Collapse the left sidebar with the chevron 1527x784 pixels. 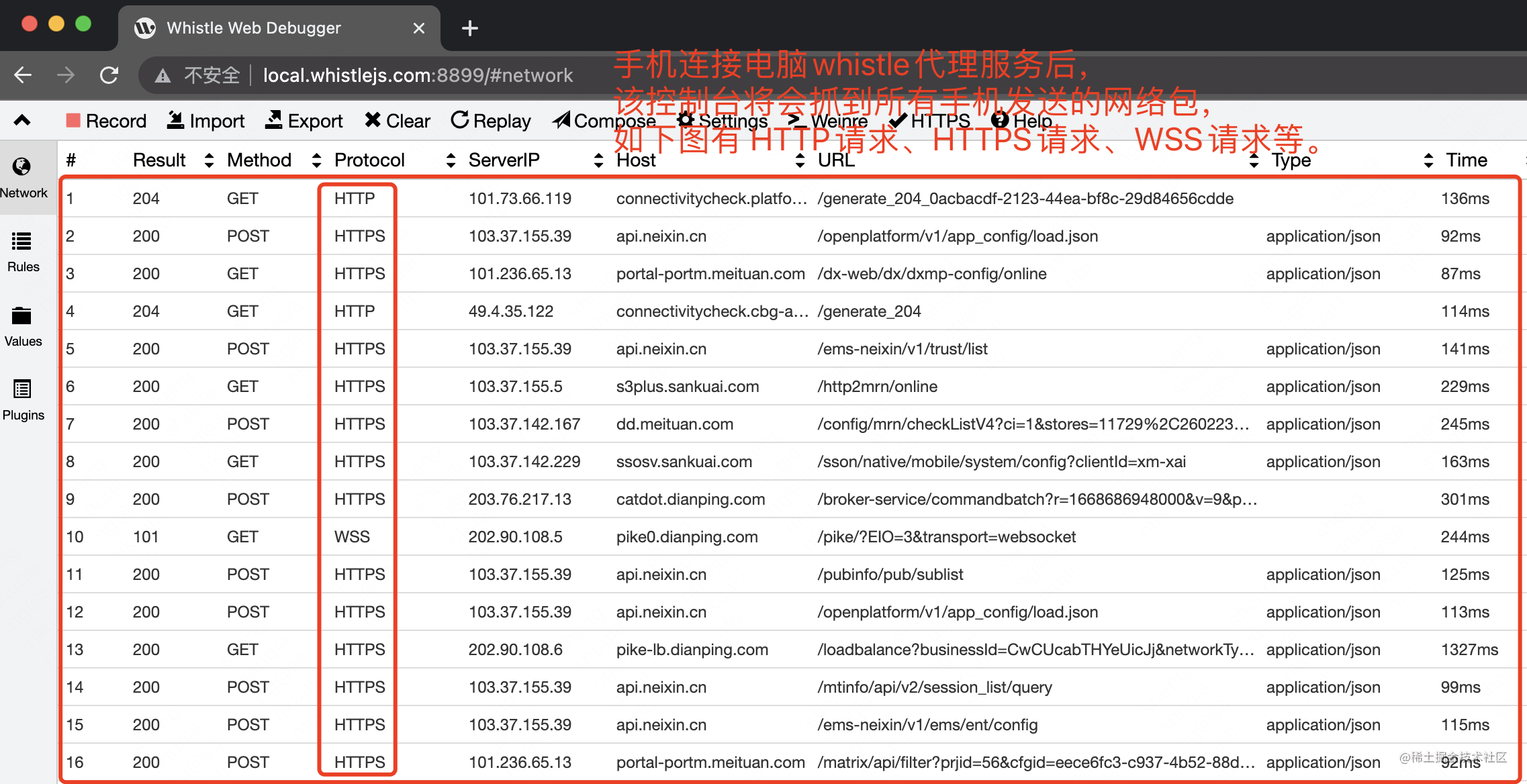pyautogui.click(x=22, y=121)
